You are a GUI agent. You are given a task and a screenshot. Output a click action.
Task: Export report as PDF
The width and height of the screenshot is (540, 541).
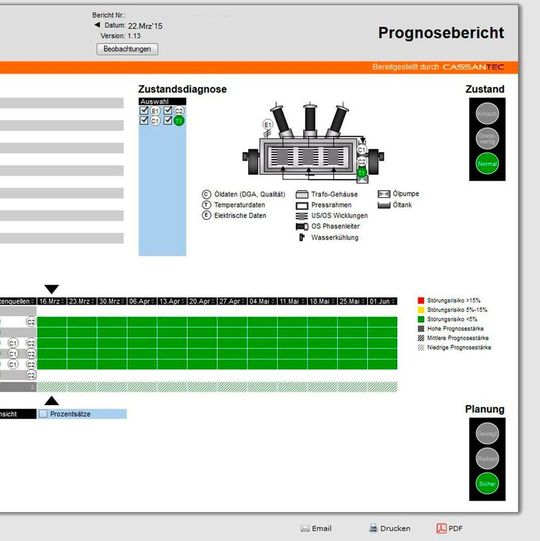[449, 528]
